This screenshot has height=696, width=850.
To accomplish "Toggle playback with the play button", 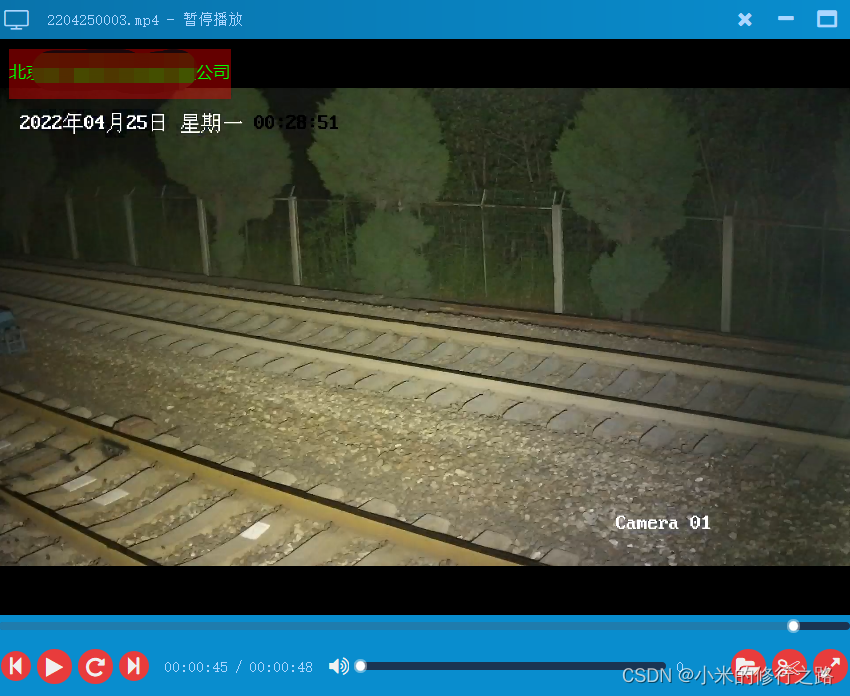I will [x=55, y=667].
